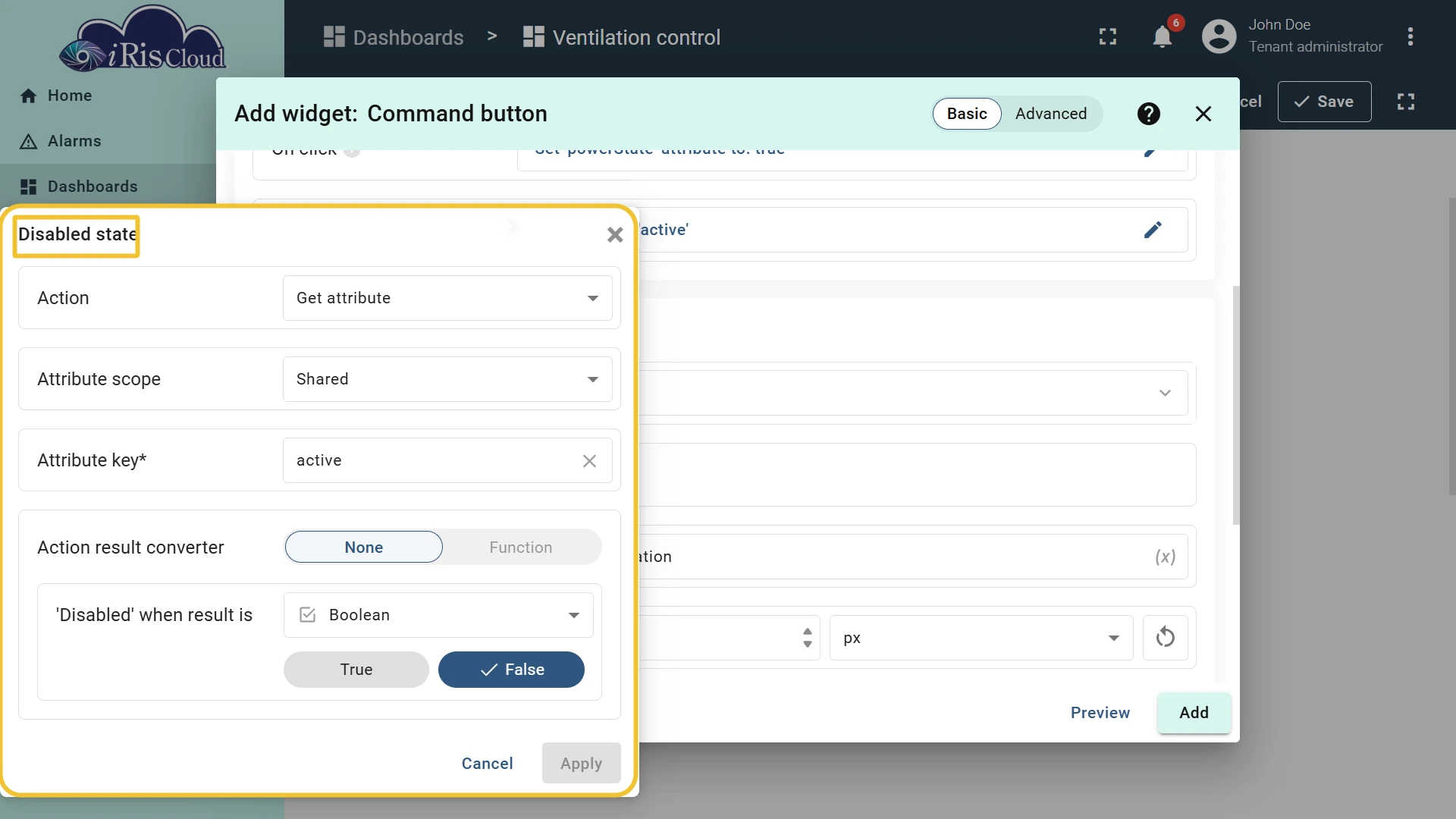1456x819 pixels.
Task: Open the Action dropdown showing Get attribute
Action: pyautogui.click(x=447, y=298)
